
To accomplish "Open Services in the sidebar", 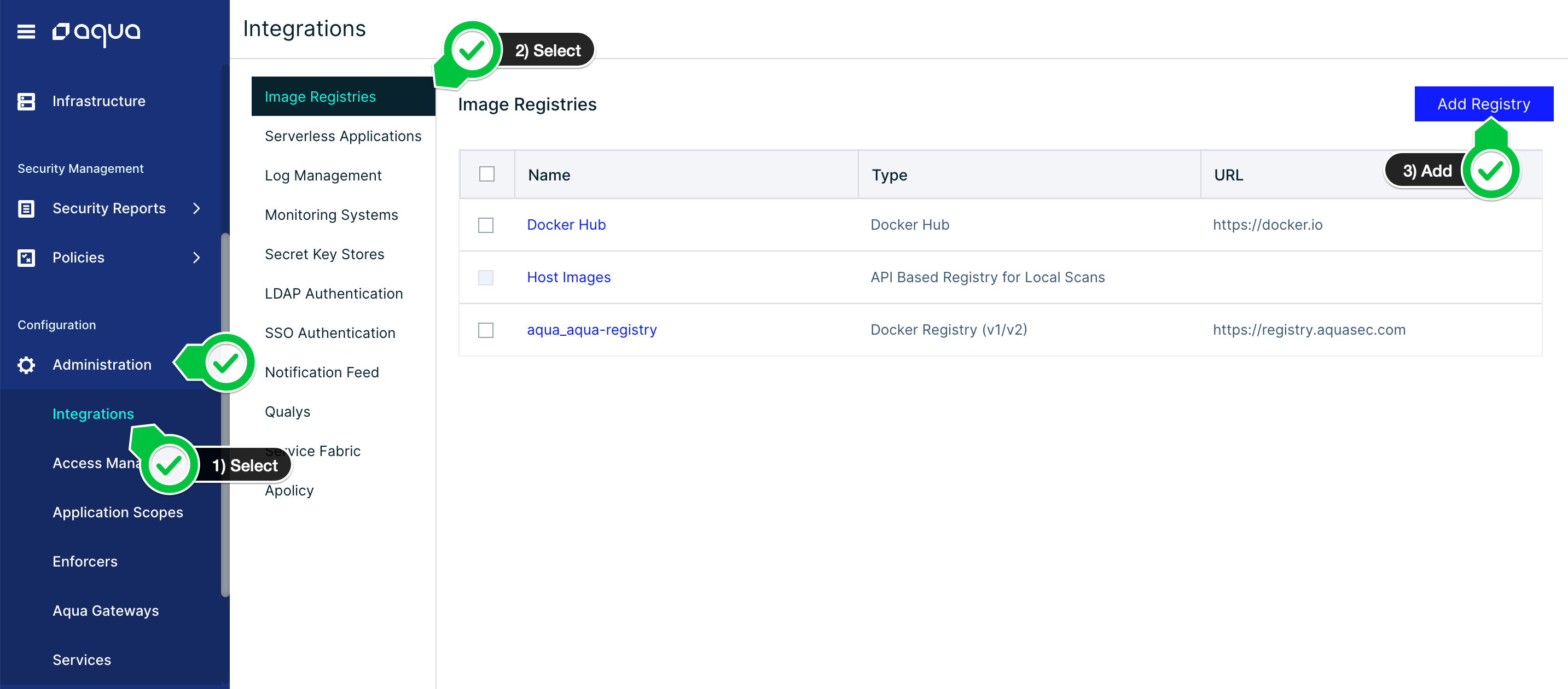I will [x=82, y=660].
